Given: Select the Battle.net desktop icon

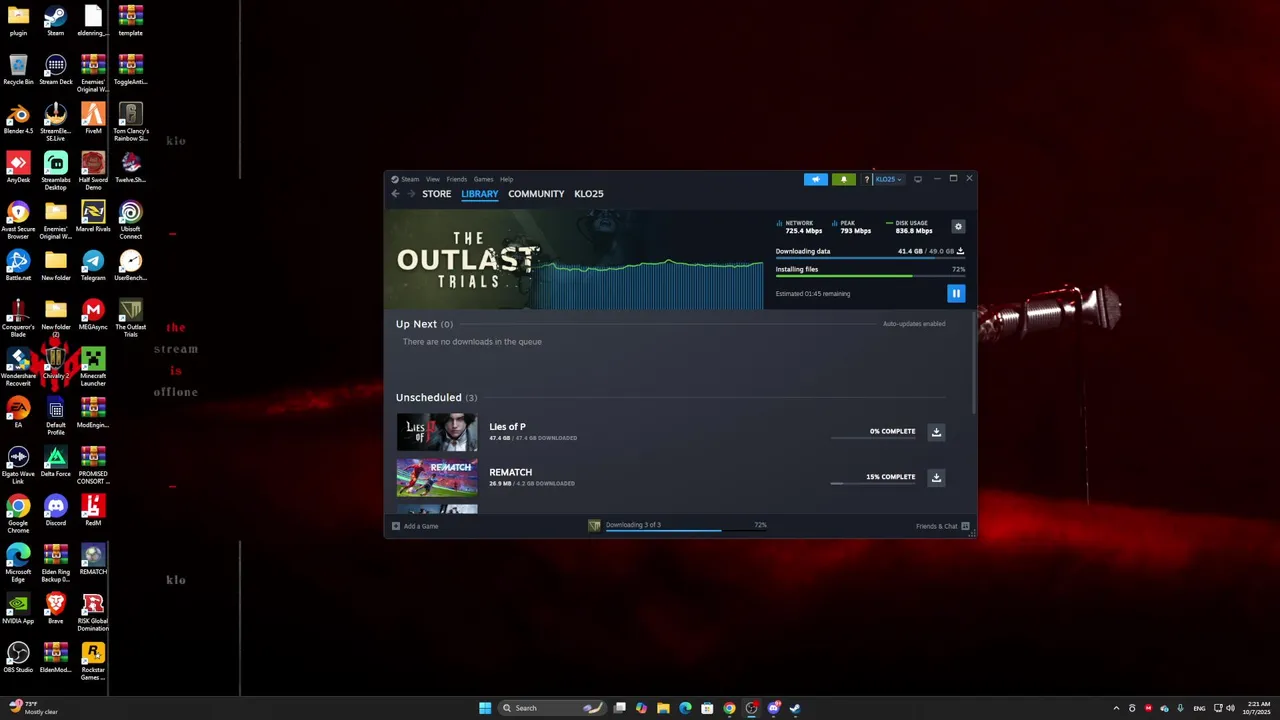Looking at the screenshot, I should 18,266.
